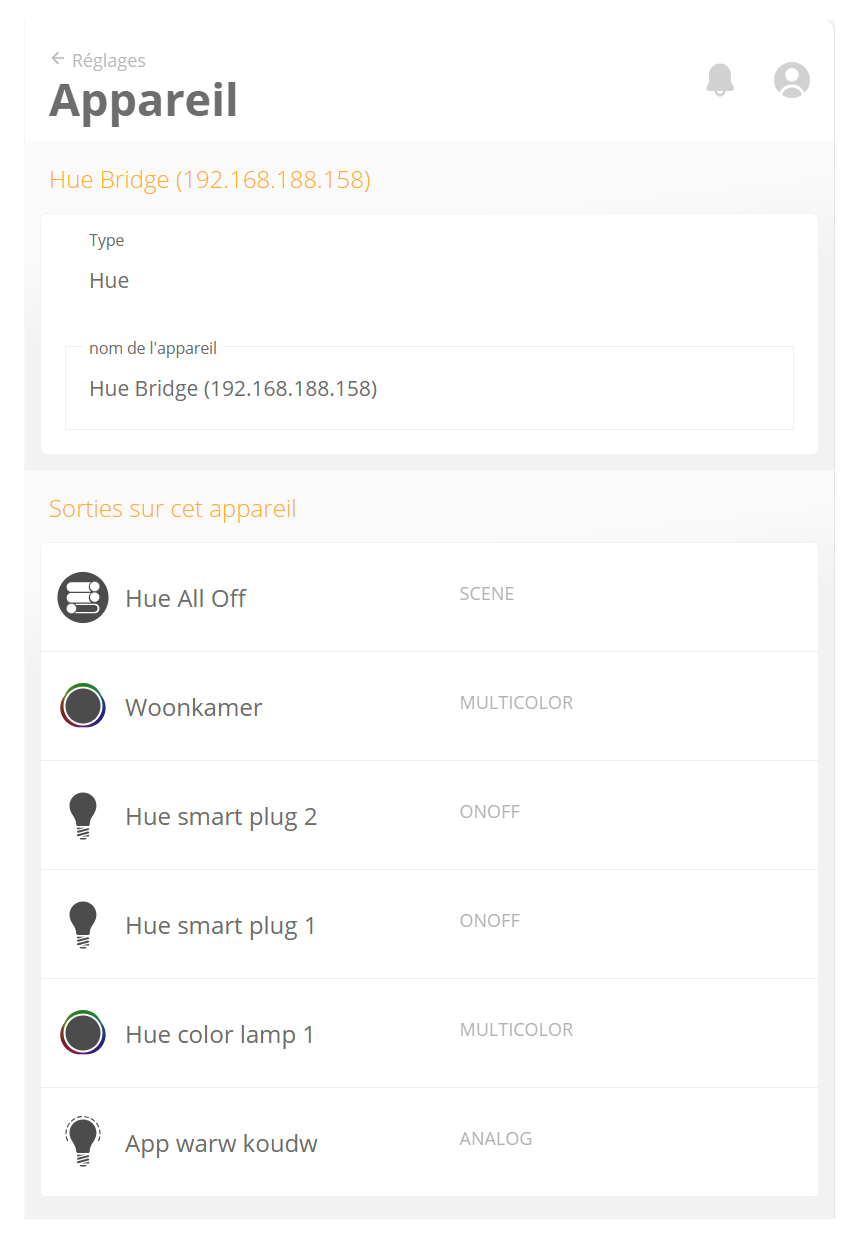Open the notifications bell

click(x=720, y=80)
